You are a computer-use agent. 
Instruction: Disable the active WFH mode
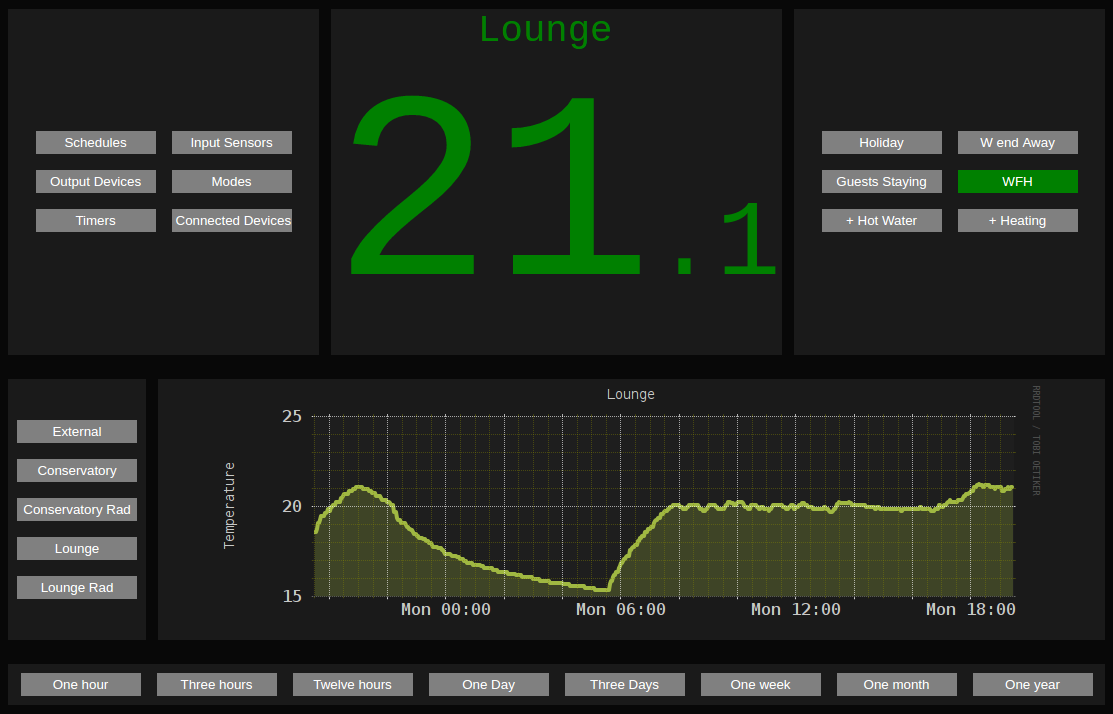point(1017,181)
